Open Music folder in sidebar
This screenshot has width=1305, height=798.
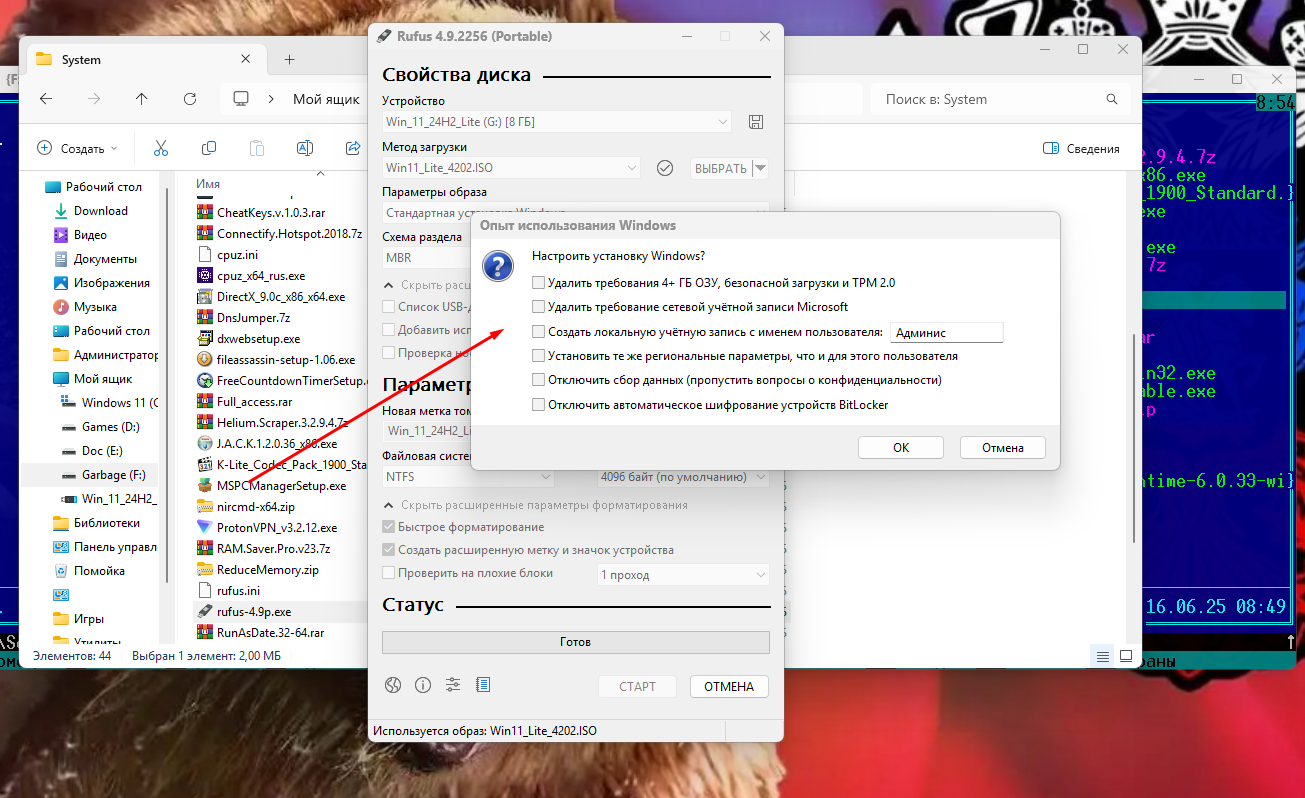click(95, 307)
